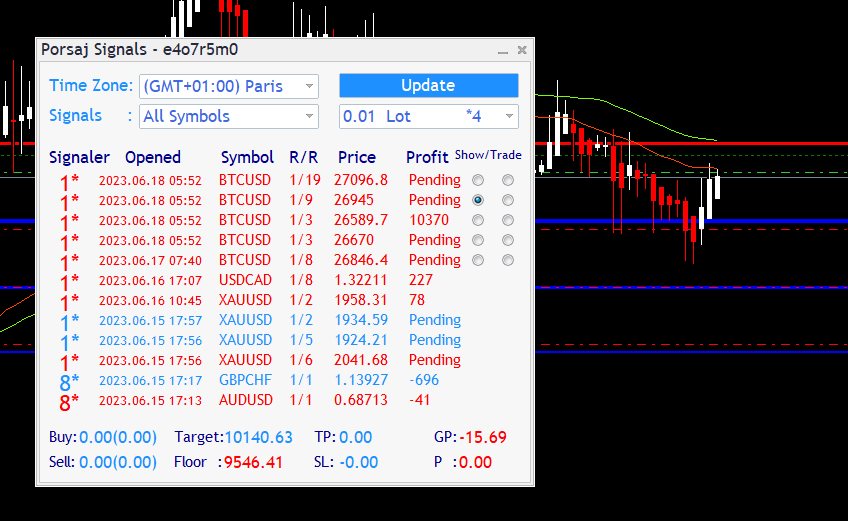Click profit value -41 for AUDUSD

tap(420, 400)
